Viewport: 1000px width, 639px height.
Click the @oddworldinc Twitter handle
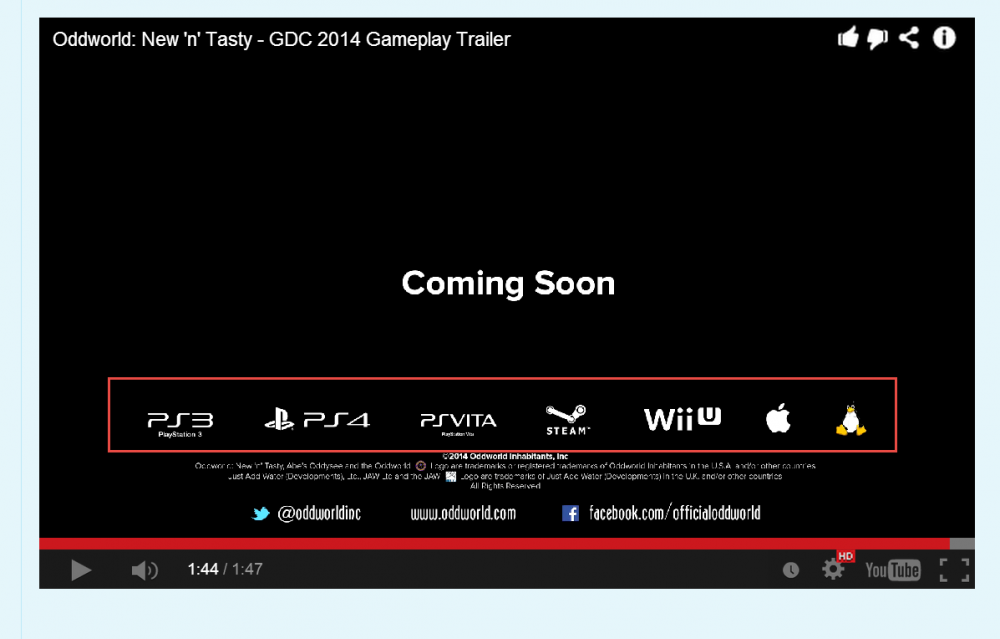click(x=319, y=513)
